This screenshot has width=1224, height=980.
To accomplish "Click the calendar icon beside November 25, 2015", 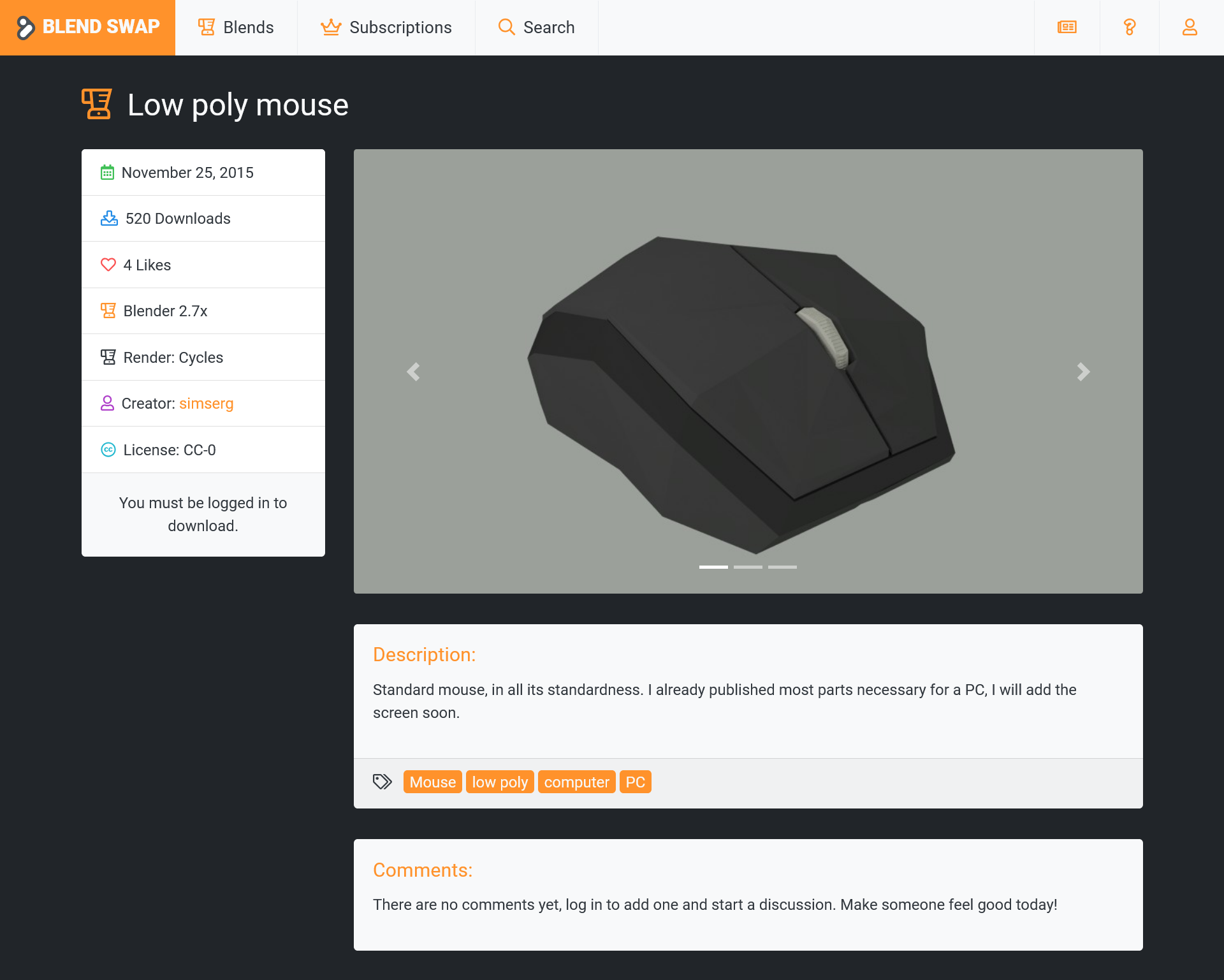I will pyautogui.click(x=108, y=172).
